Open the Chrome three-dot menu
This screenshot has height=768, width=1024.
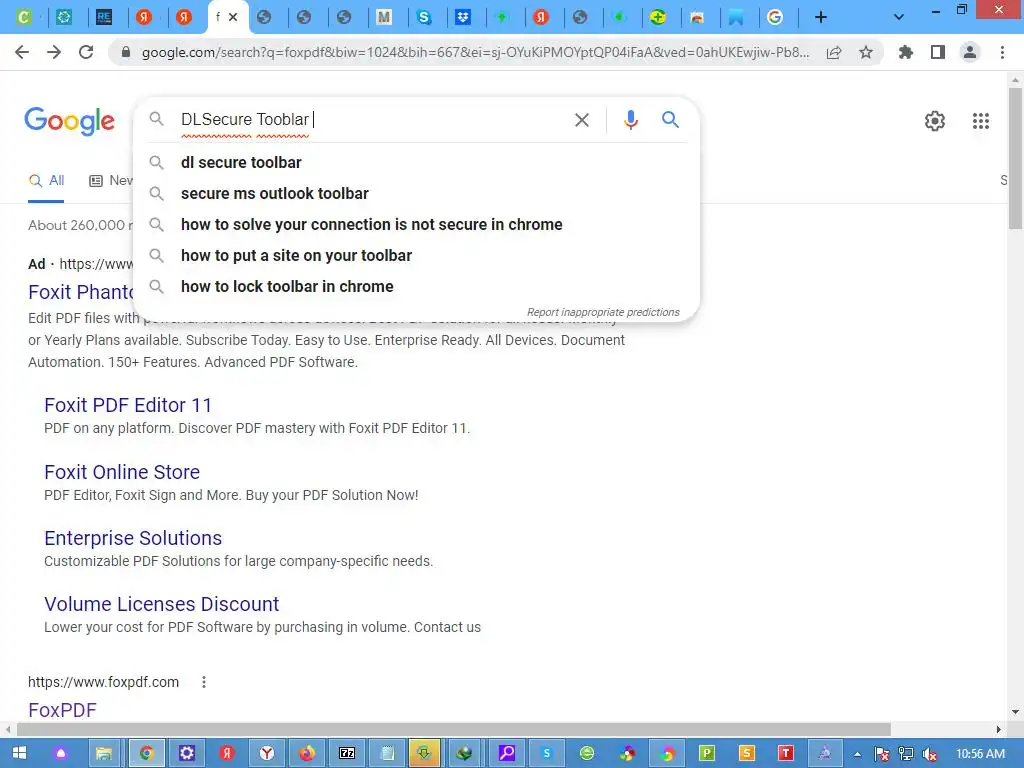point(1002,52)
